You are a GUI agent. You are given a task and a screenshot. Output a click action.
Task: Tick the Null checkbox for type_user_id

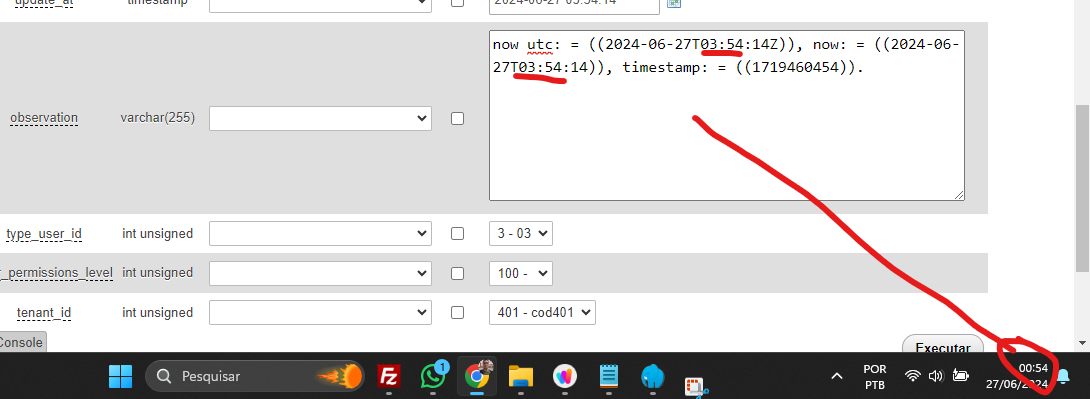(x=457, y=234)
